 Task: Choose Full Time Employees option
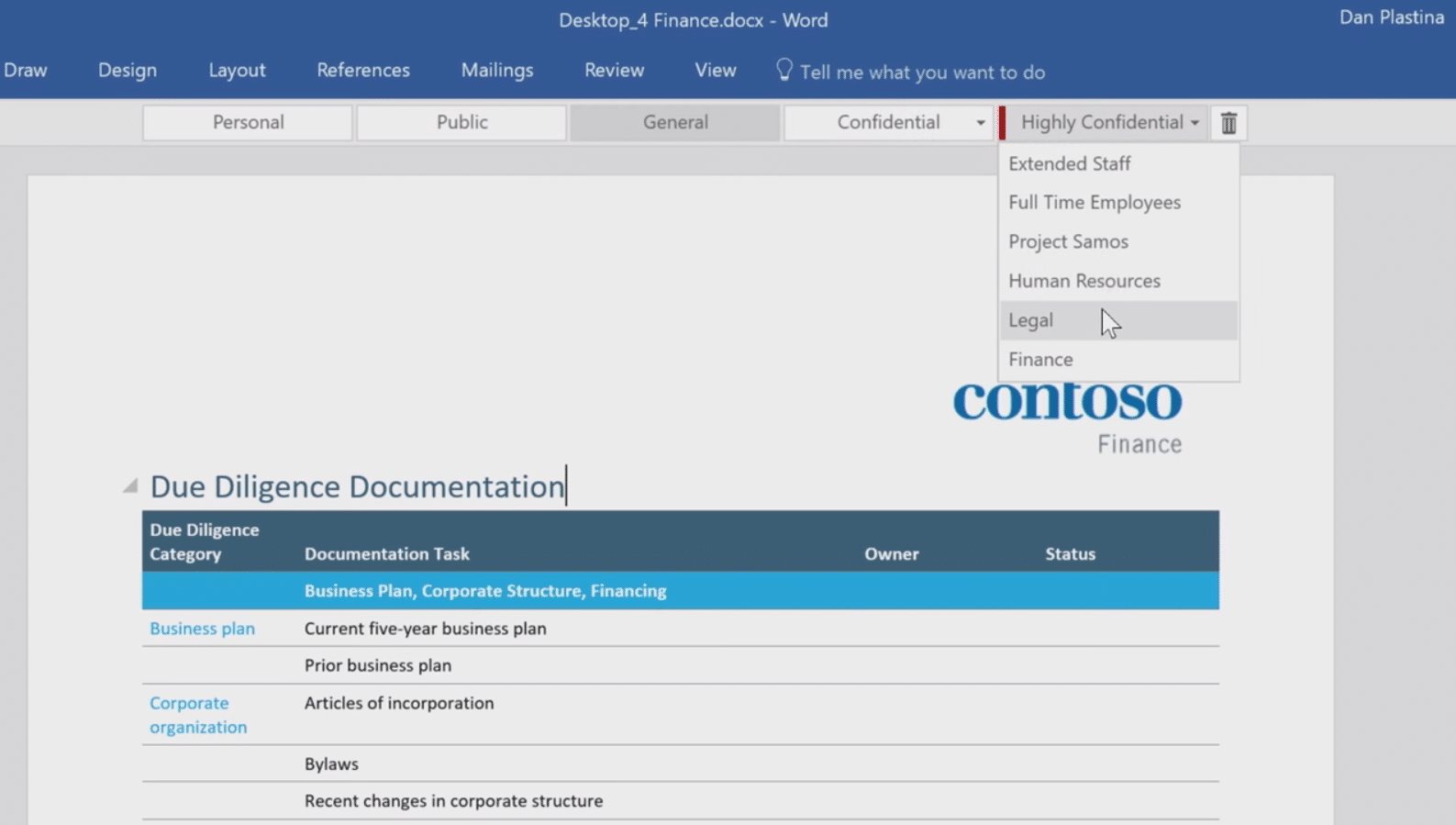tap(1118, 202)
